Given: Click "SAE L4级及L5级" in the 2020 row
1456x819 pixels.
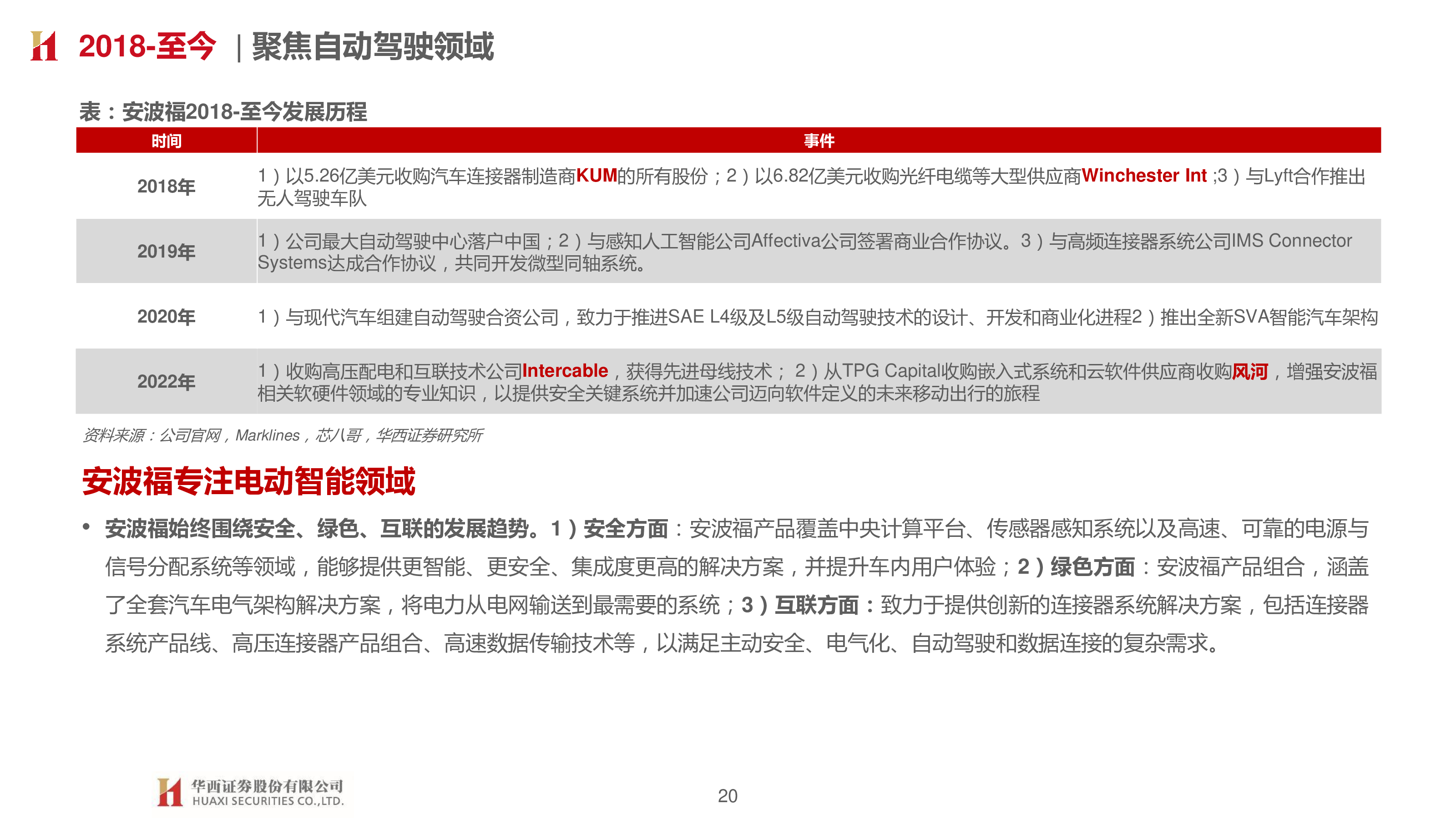Looking at the screenshot, I should coord(735,317).
